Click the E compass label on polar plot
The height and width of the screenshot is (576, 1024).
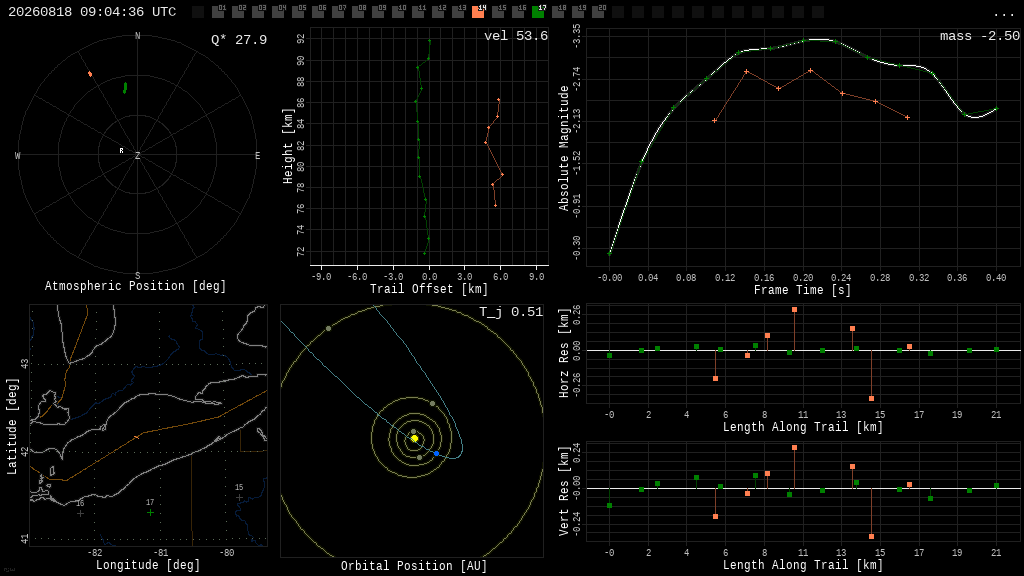coord(257,155)
